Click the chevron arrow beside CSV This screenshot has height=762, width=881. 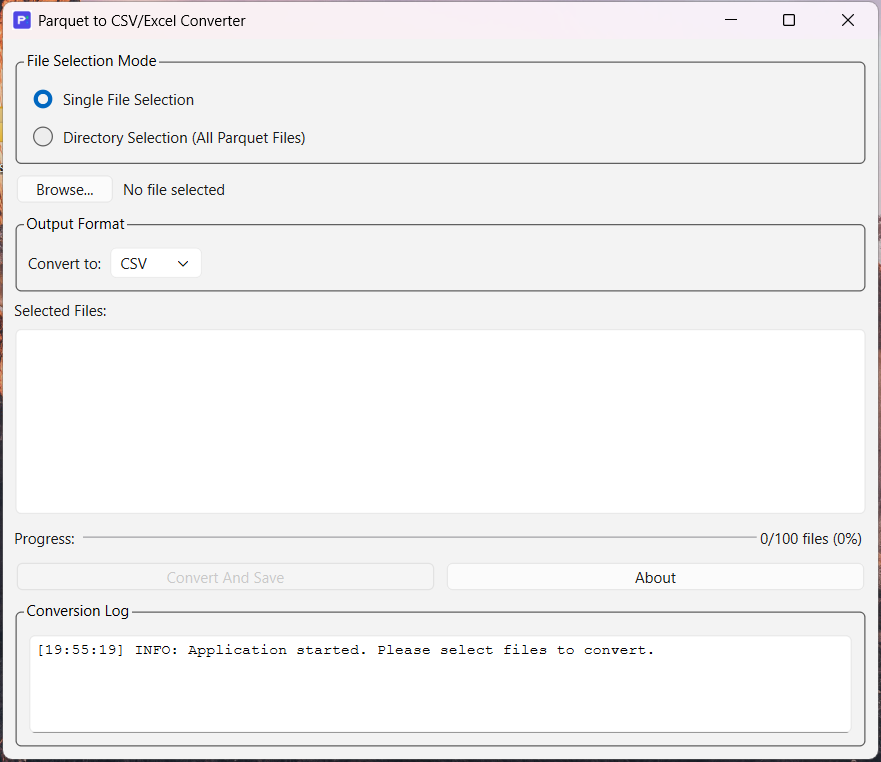pyautogui.click(x=183, y=264)
